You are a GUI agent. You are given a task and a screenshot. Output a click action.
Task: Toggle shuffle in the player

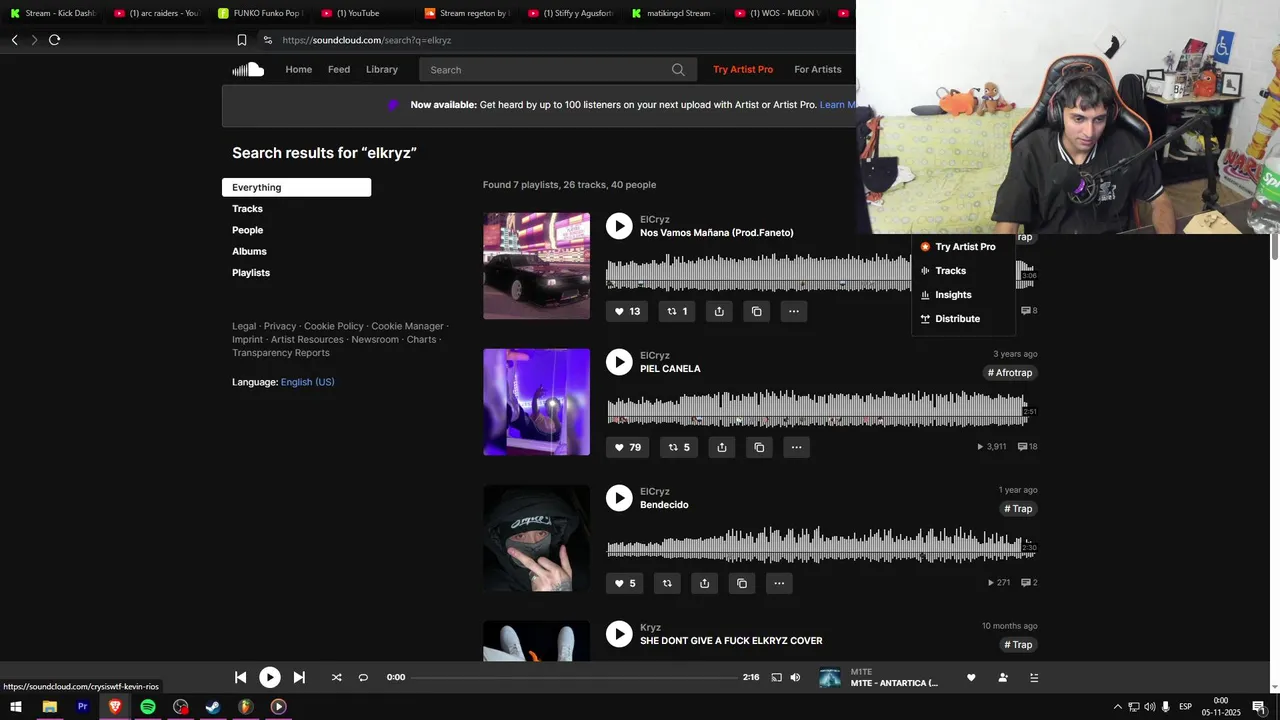[x=336, y=677]
